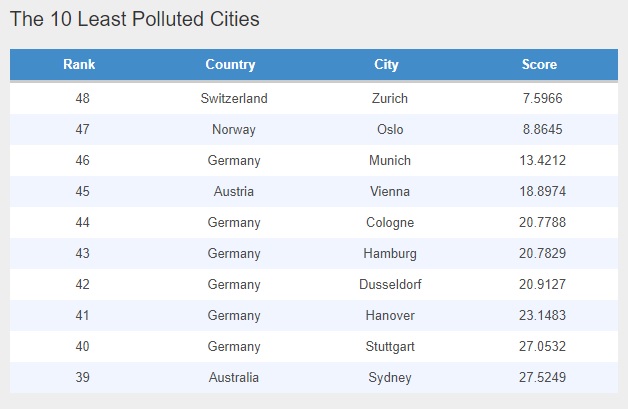This screenshot has width=628, height=409.
Task: Click the Dusseldorf city cell
Action: coord(390,285)
